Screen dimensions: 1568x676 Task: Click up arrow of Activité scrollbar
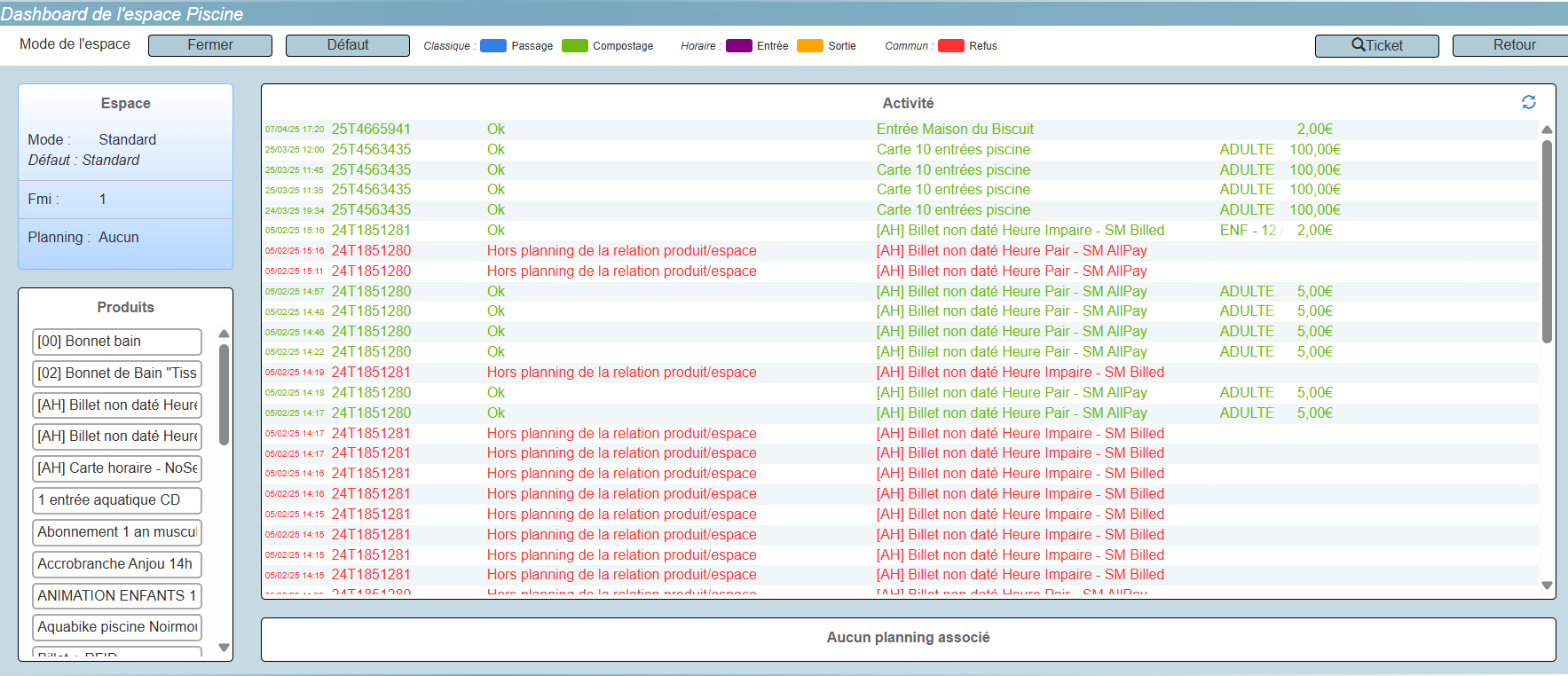point(1547,130)
